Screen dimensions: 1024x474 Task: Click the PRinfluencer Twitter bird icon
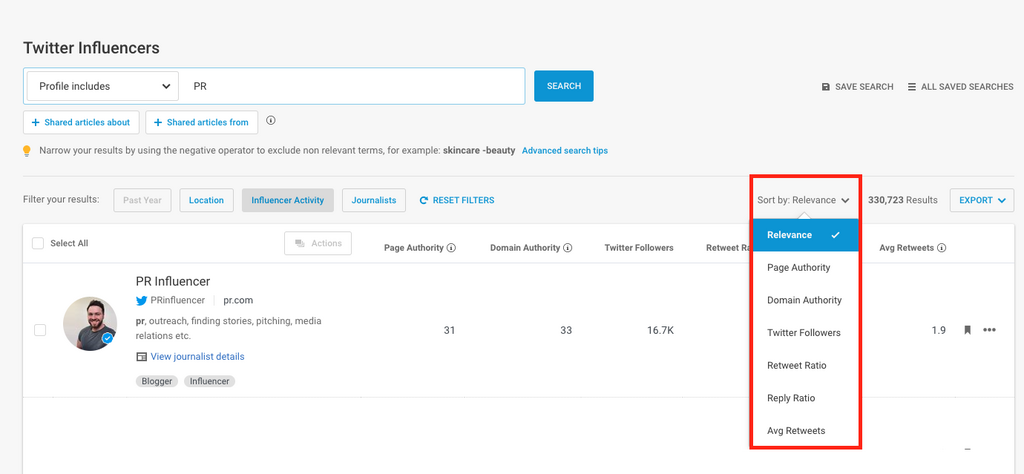pyautogui.click(x=142, y=300)
